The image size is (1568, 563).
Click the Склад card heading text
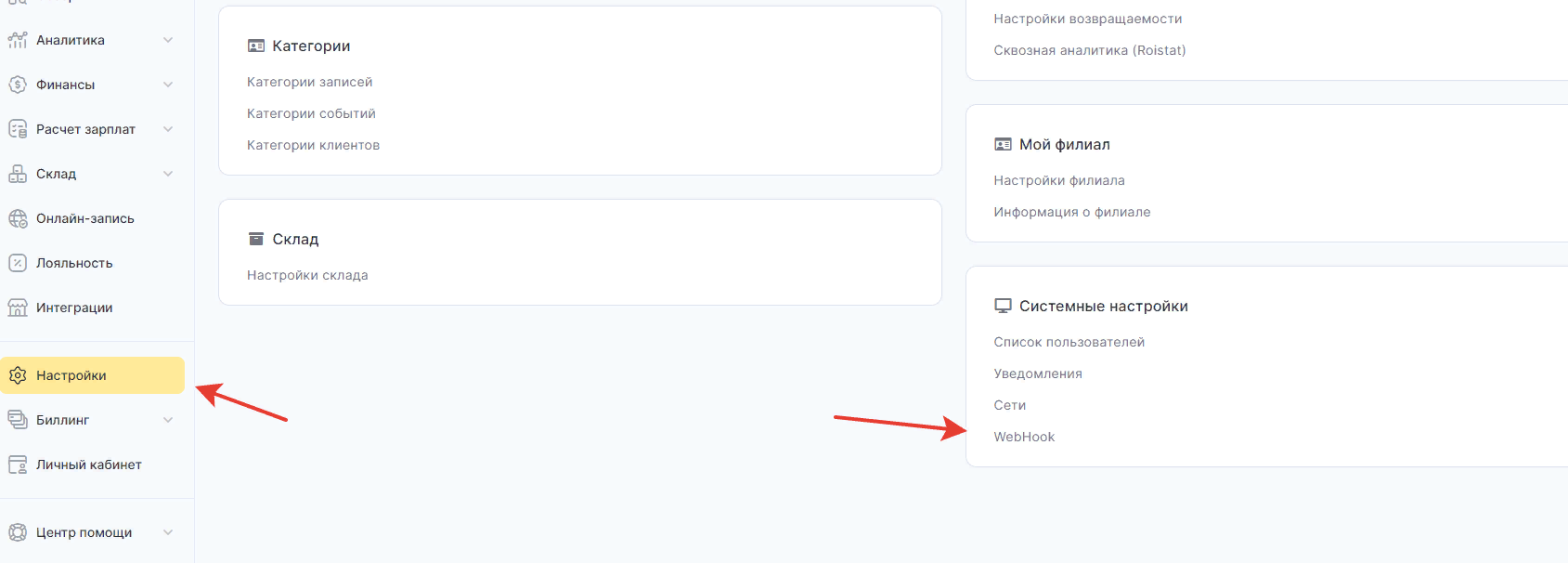click(295, 239)
